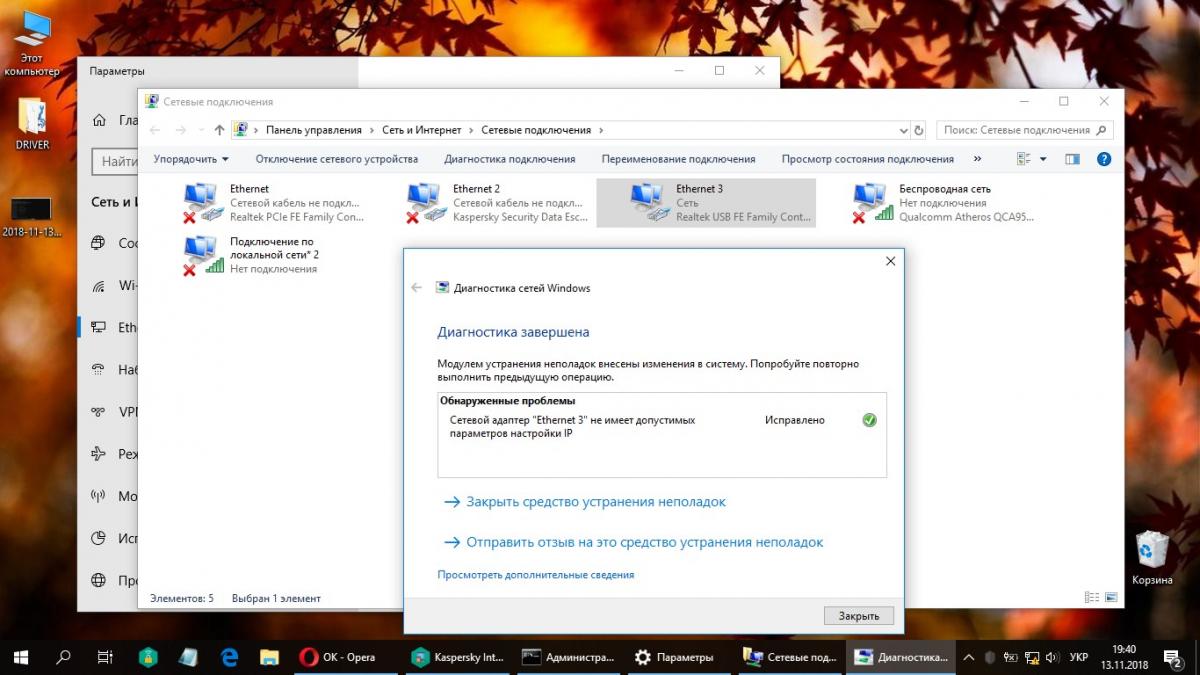Open taskbar search
Image resolution: width=1200 pixels, height=675 pixels.
coord(62,657)
